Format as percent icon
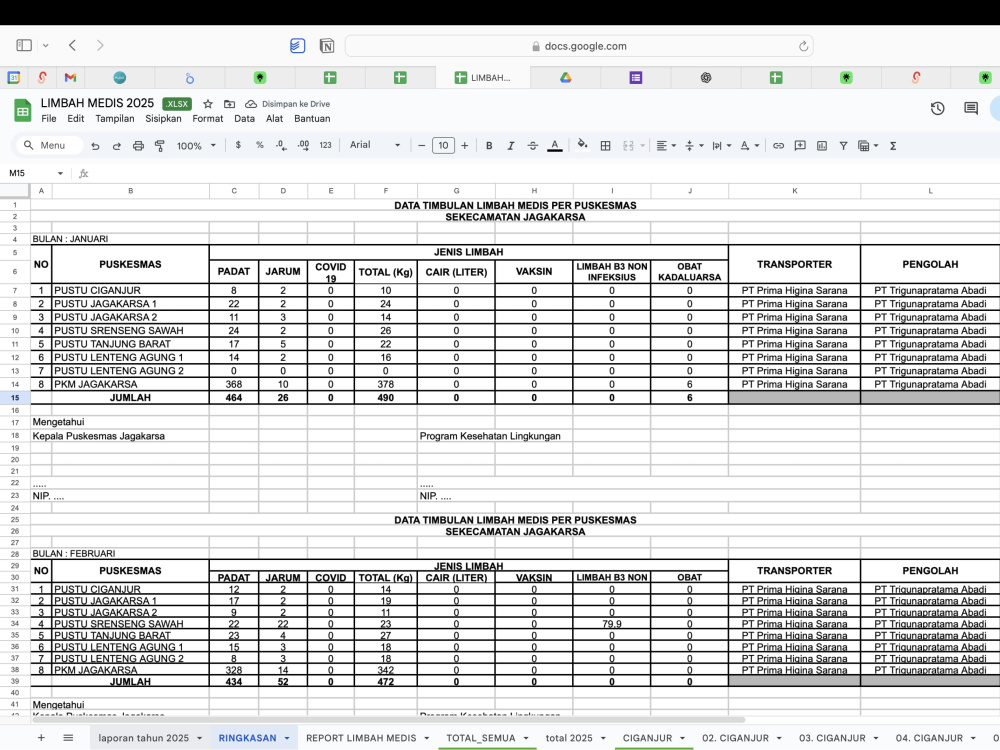 point(260,145)
